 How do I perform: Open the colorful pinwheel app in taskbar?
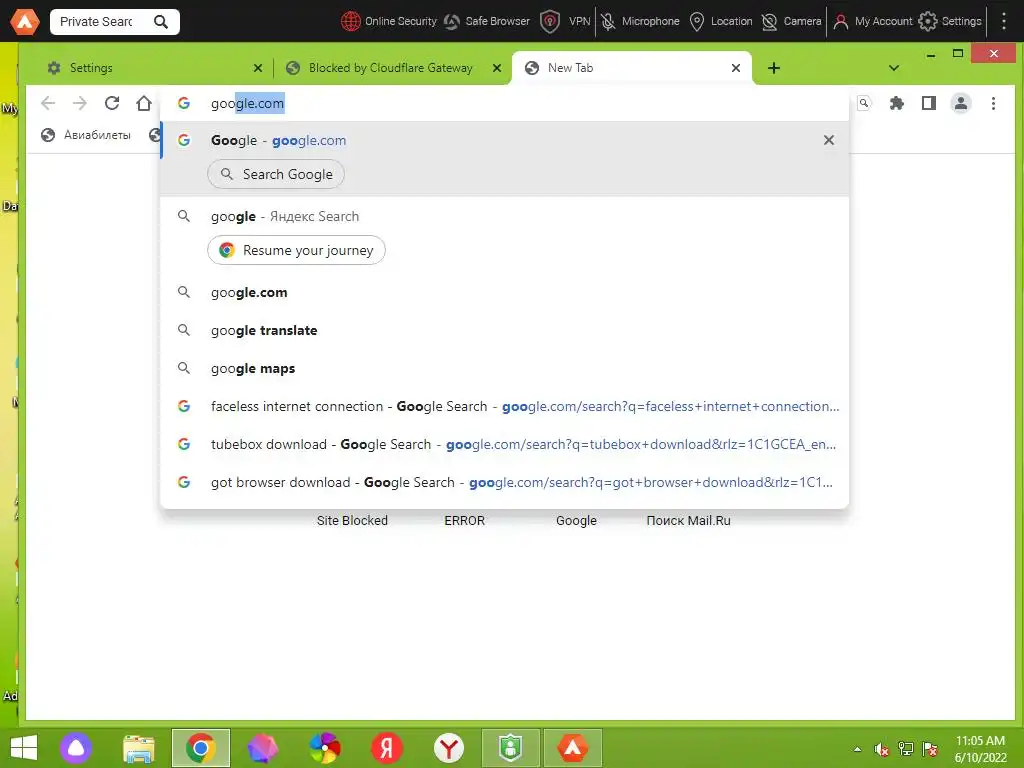point(325,748)
